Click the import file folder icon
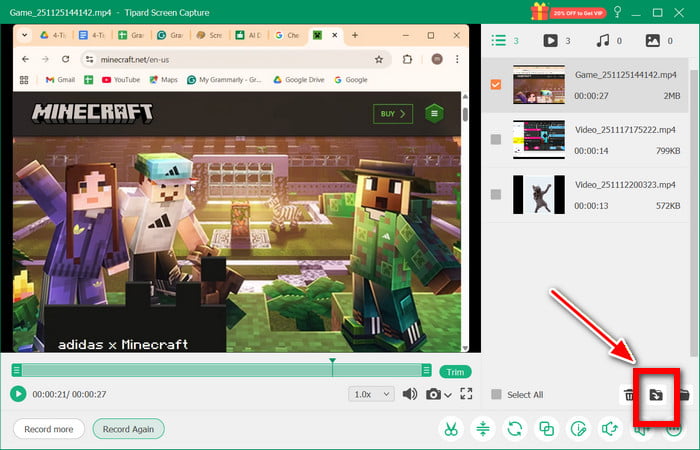This screenshot has height=450, width=700. (x=655, y=394)
